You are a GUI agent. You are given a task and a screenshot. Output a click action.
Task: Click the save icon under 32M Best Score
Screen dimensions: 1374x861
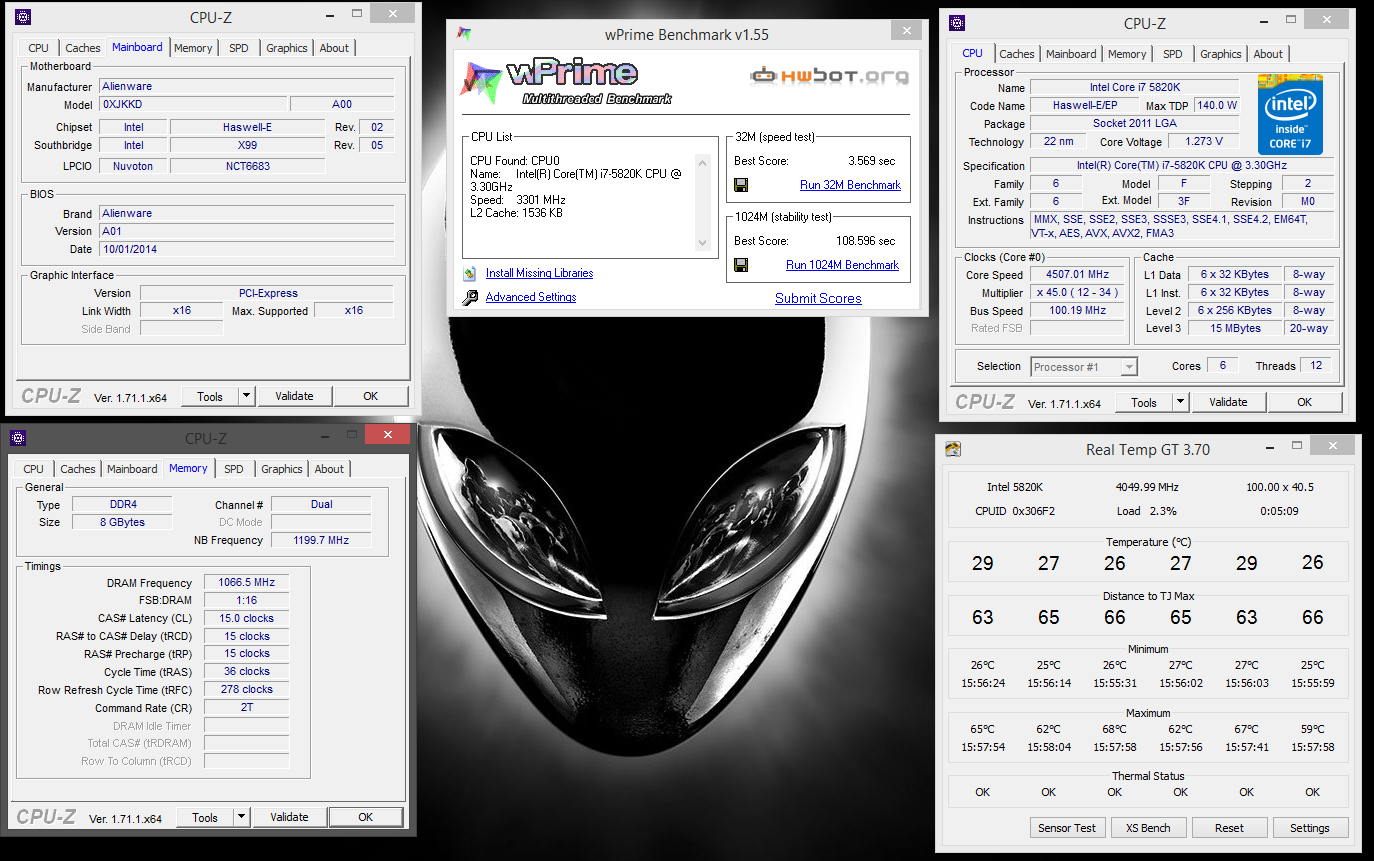741,185
